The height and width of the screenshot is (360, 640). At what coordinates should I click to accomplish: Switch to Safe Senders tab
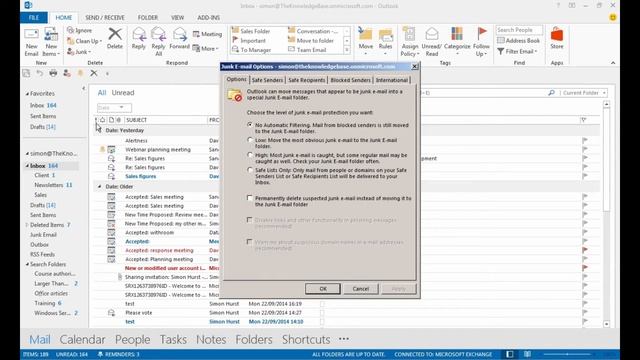point(267,80)
